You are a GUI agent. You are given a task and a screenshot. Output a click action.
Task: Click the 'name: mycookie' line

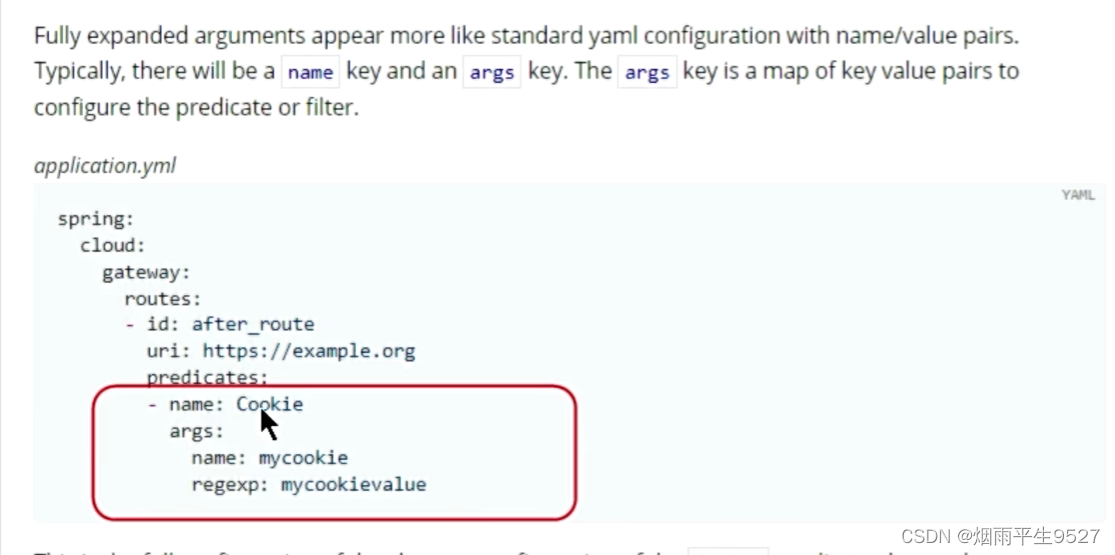coord(270,458)
